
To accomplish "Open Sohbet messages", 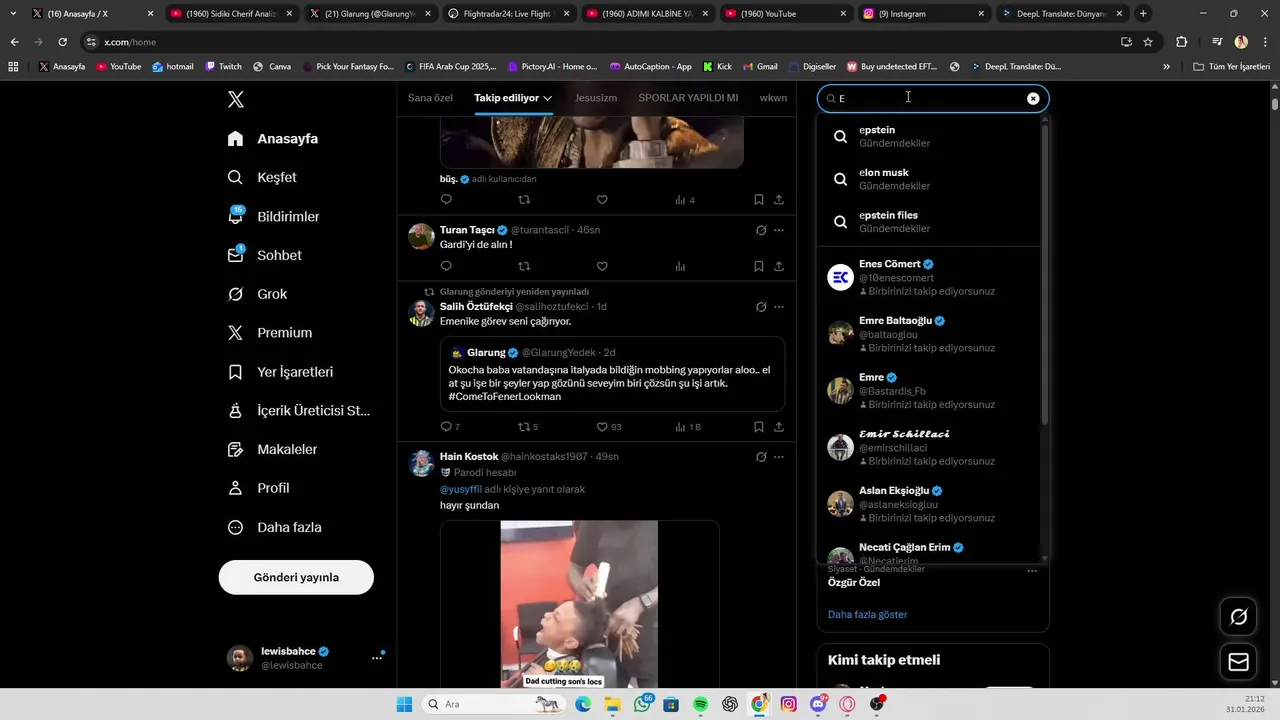I will (x=264, y=255).
